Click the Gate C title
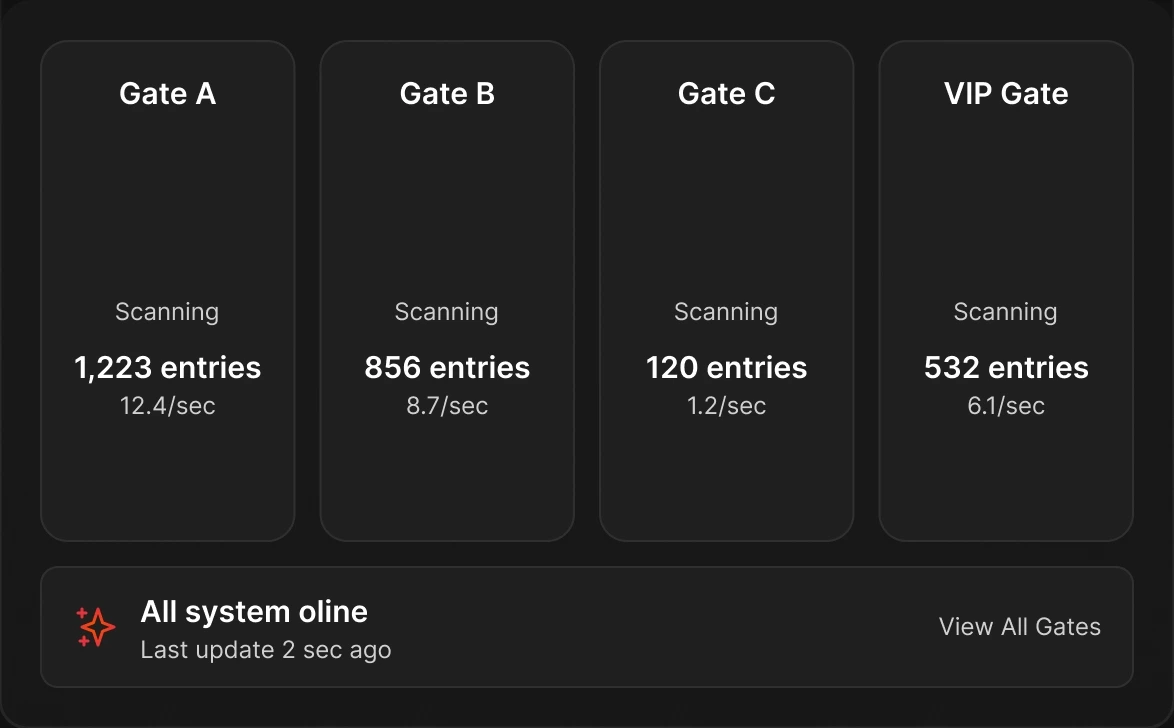Viewport: 1174px width, 728px height. (726, 94)
